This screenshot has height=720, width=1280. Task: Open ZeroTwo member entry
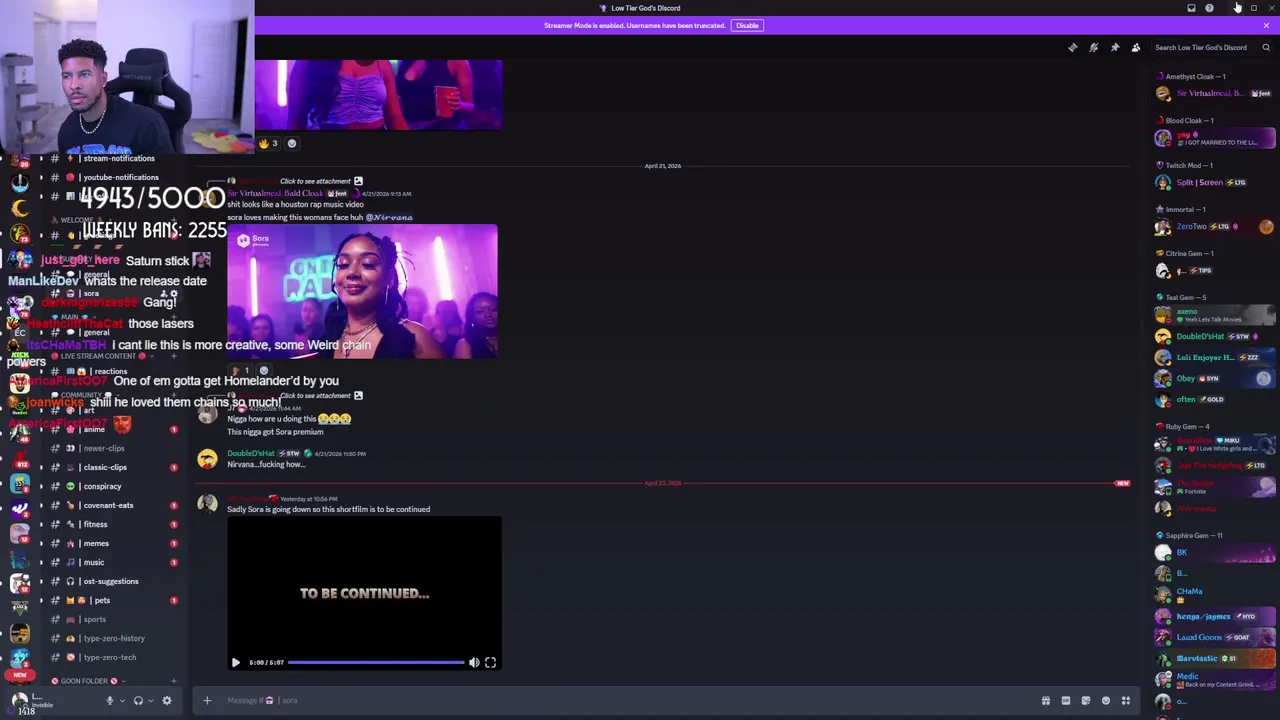1215,227
